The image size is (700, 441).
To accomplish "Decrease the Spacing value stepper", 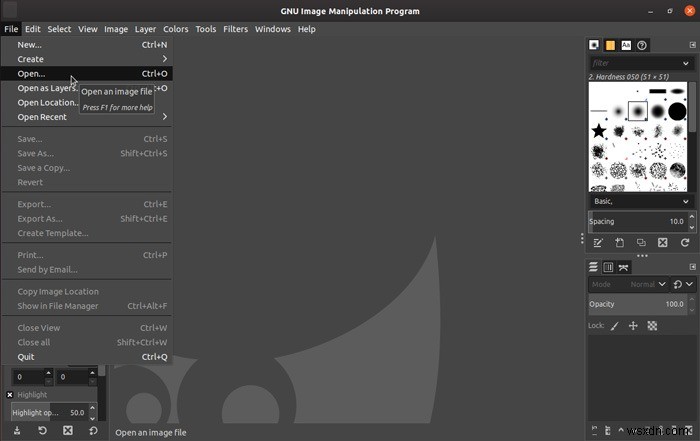I will [692, 227].
